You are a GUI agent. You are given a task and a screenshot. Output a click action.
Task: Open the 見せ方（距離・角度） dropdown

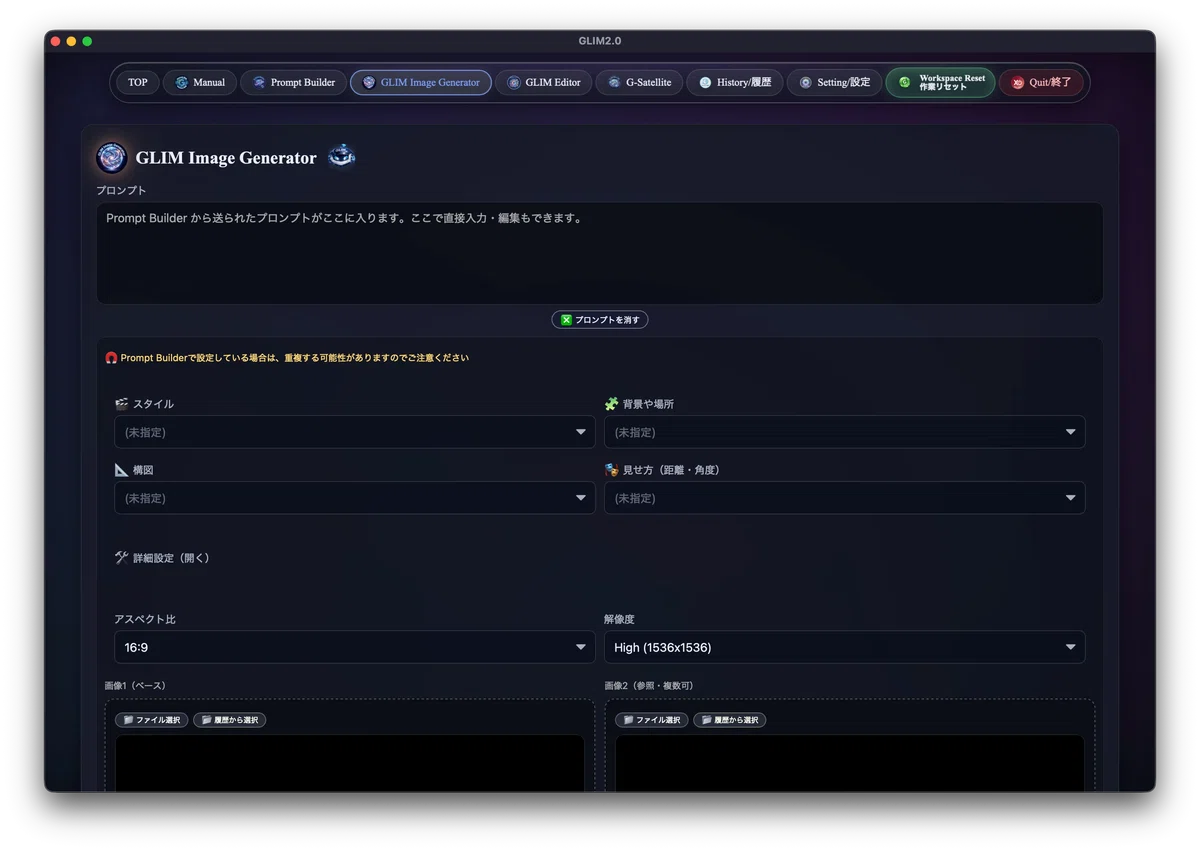844,498
